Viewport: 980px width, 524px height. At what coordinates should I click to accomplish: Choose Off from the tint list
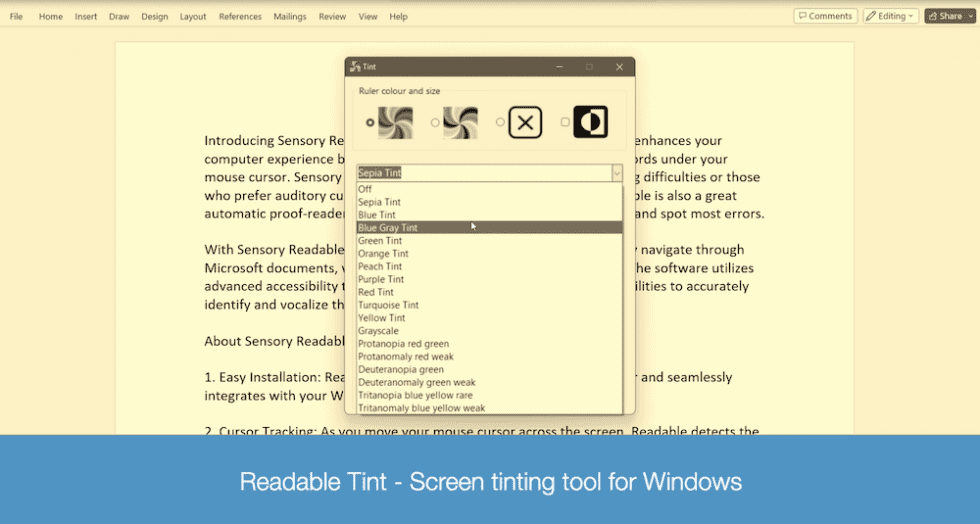[489, 189]
